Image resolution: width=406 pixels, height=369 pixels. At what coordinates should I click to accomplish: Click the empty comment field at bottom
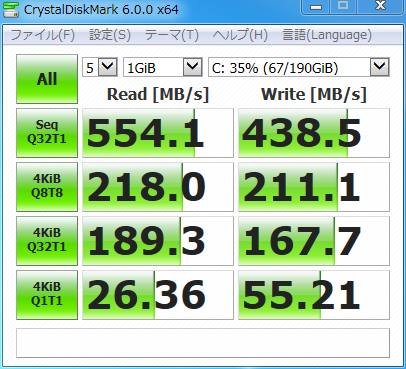pos(203,343)
